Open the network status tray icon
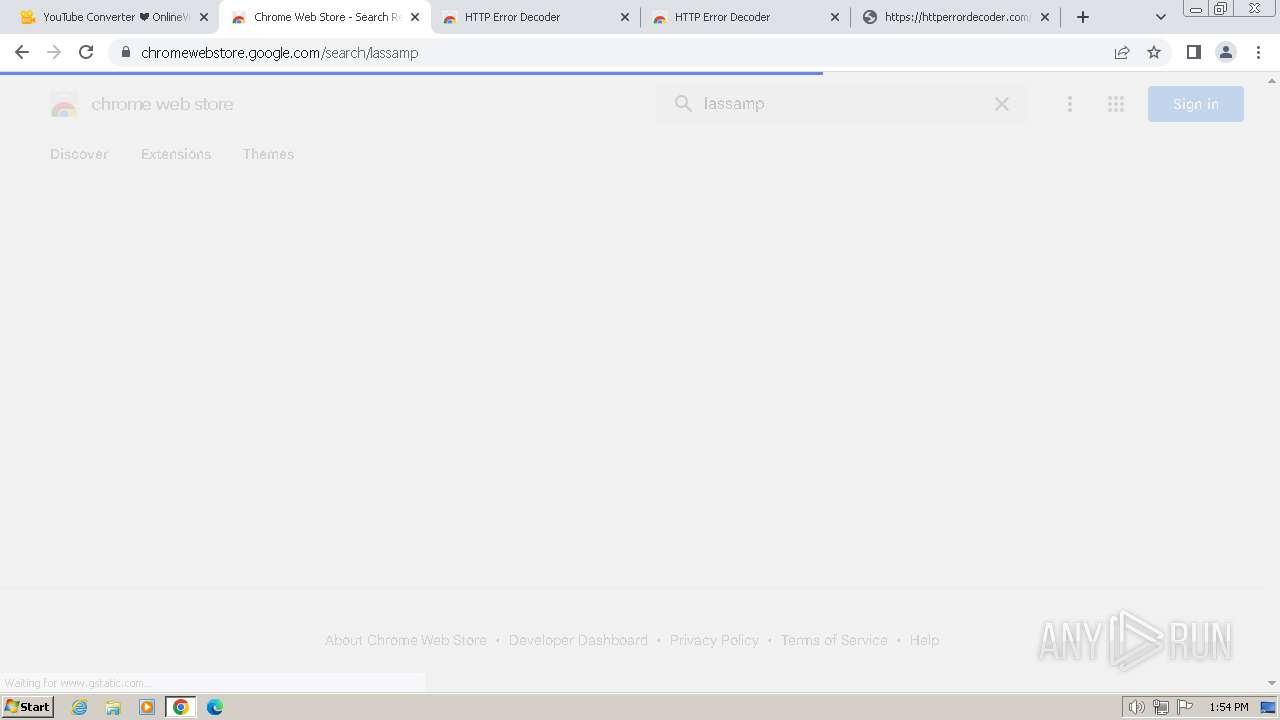 (1161, 707)
